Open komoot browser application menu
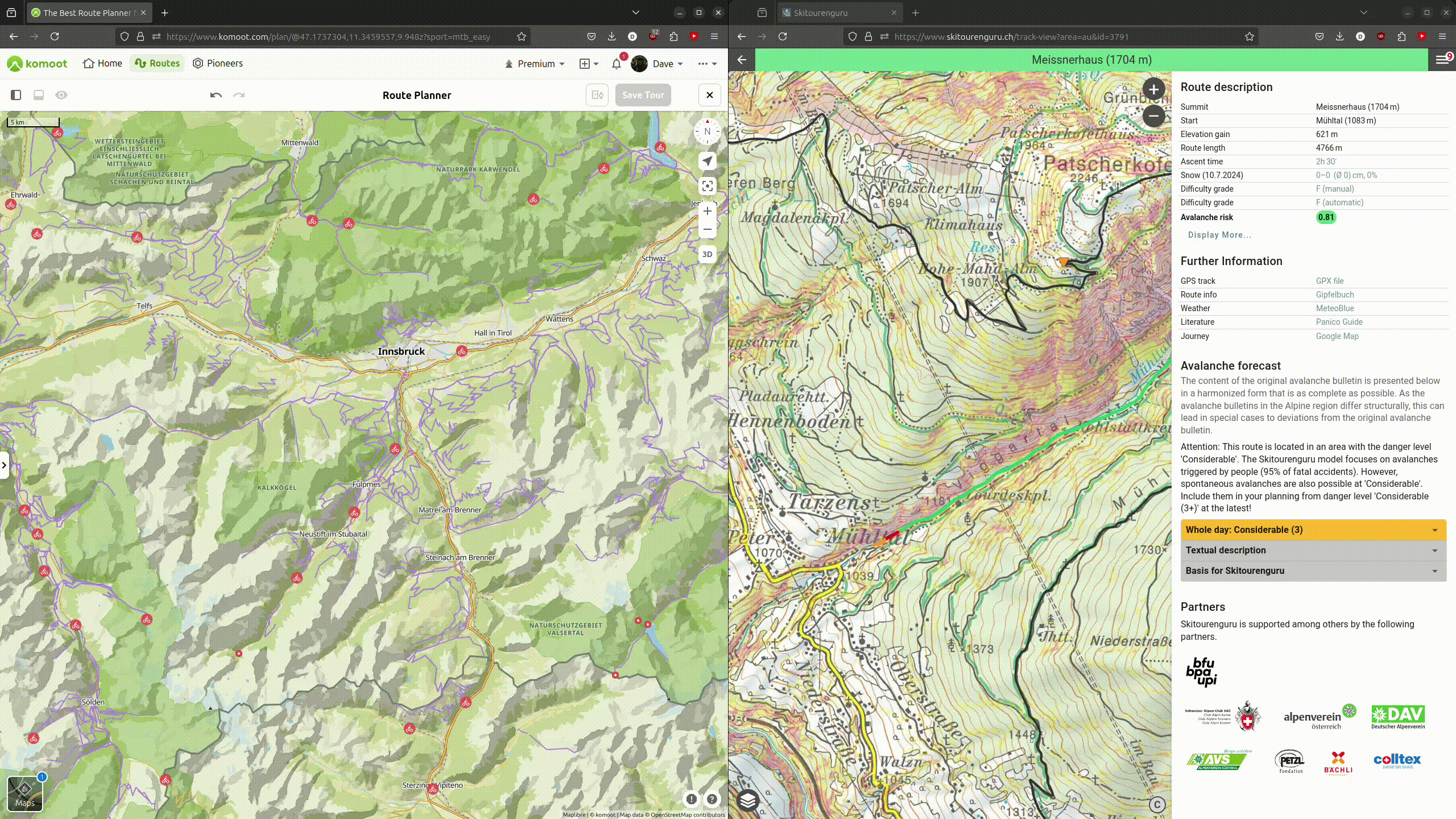The image size is (1456, 819). 714,36
